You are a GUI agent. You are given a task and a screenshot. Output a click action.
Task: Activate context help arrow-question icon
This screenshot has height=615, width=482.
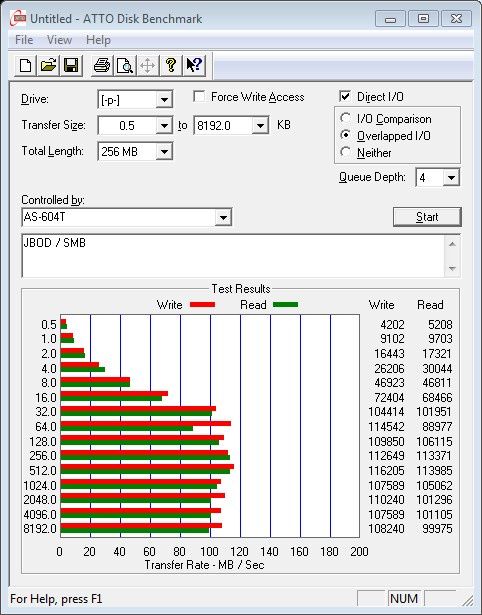click(194, 65)
